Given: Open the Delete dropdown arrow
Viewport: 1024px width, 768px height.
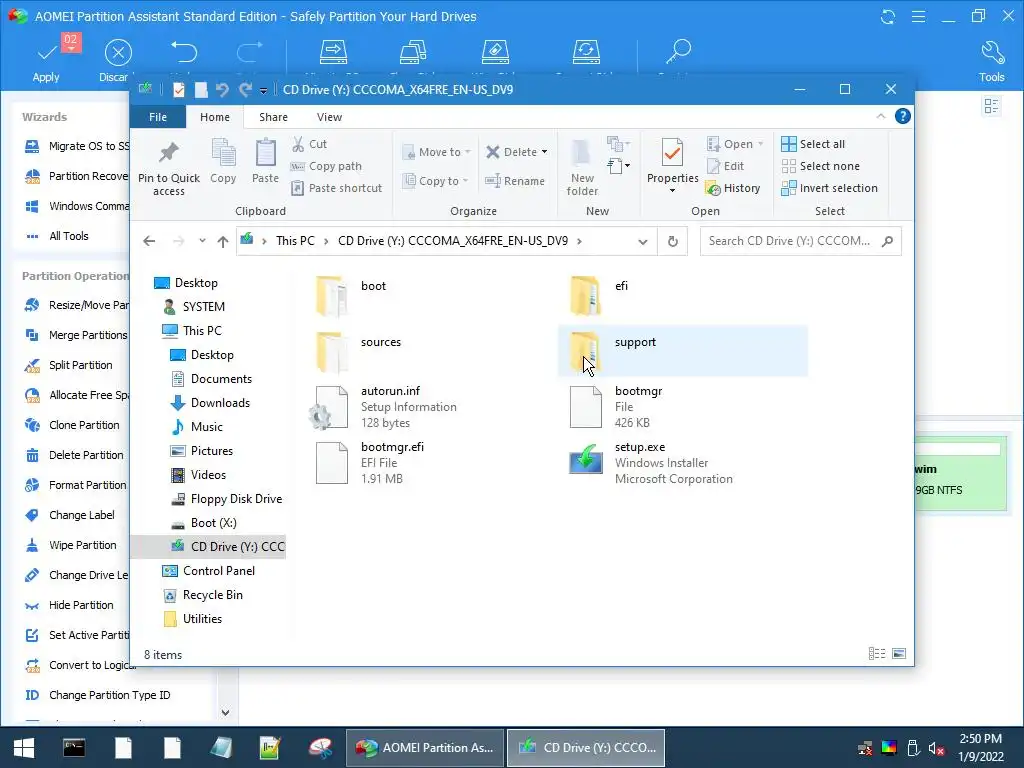Looking at the screenshot, I should [544, 152].
